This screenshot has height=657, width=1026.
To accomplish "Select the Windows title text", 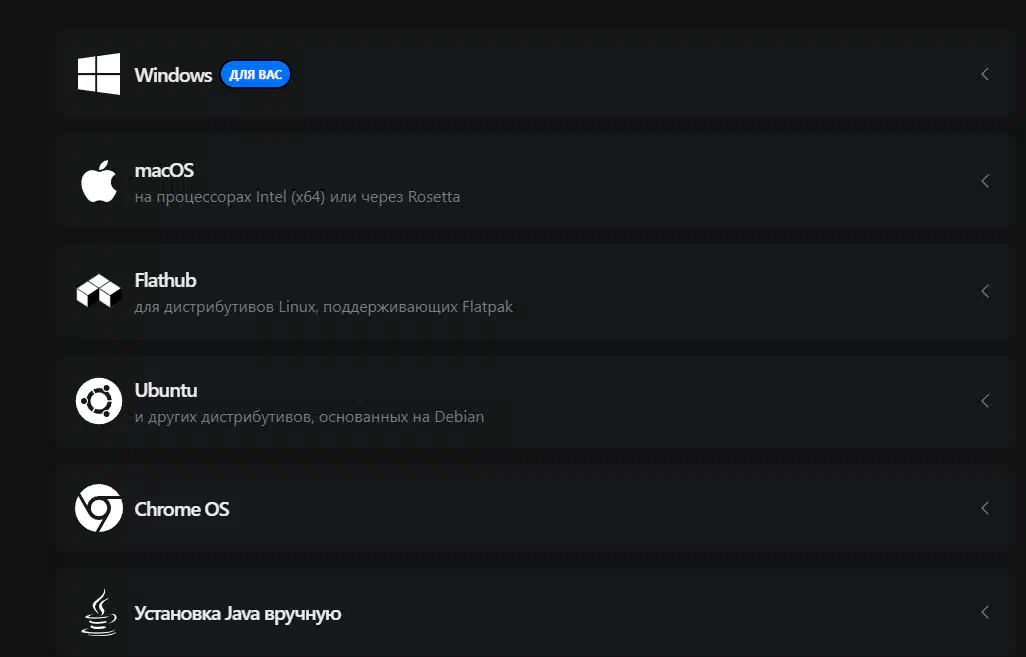I will tap(173, 75).
